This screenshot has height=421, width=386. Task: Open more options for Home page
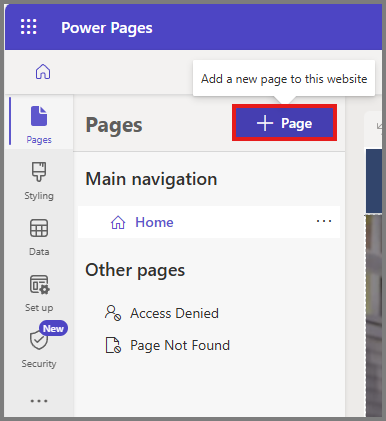(x=324, y=221)
